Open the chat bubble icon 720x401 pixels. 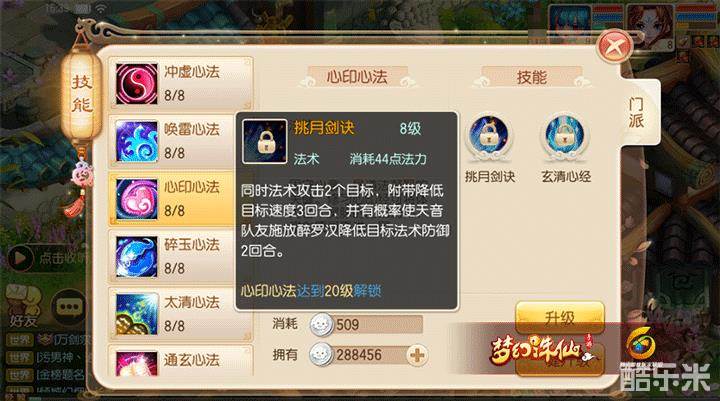pos(69,306)
